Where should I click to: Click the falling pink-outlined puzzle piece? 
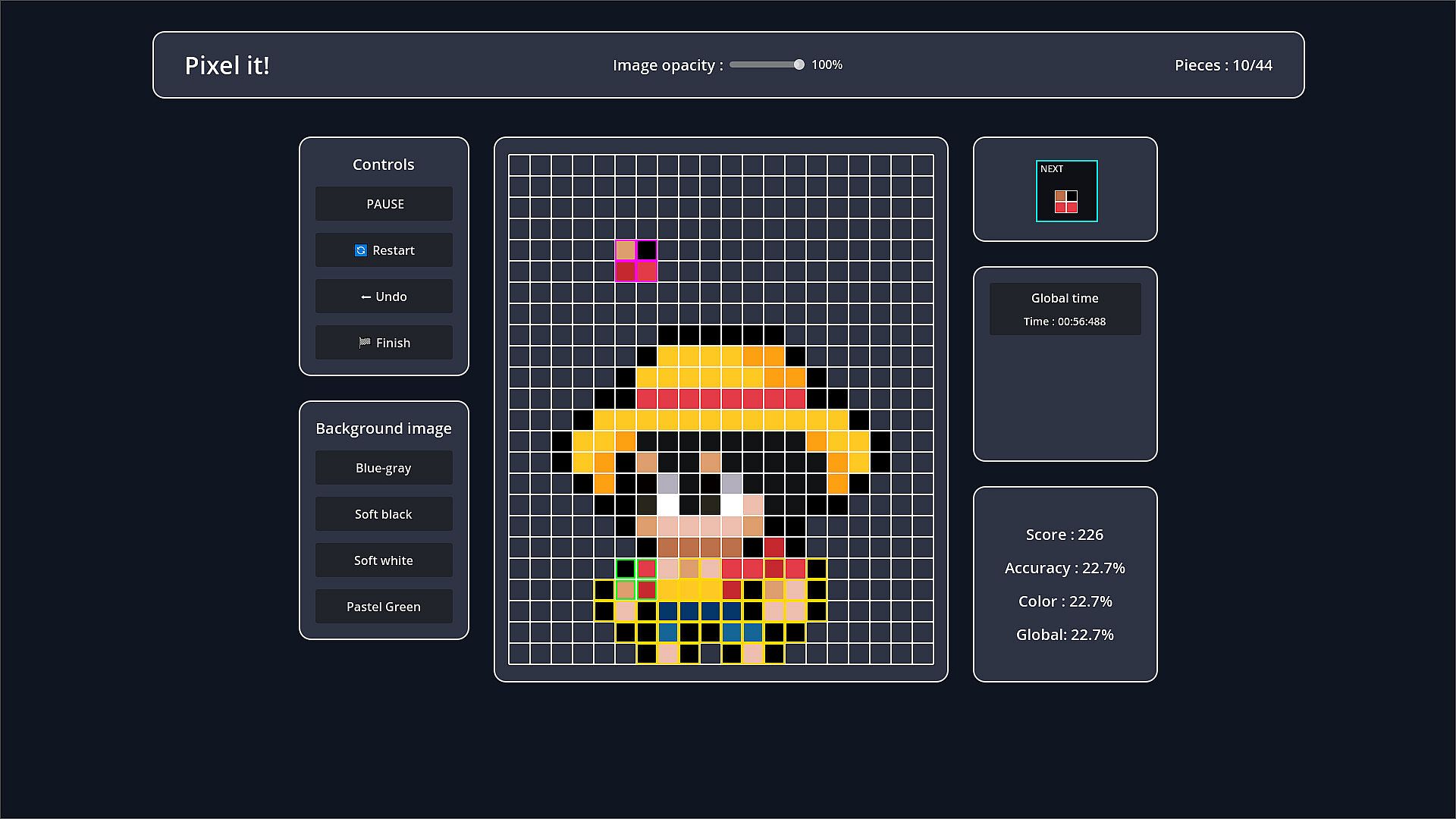click(x=636, y=260)
